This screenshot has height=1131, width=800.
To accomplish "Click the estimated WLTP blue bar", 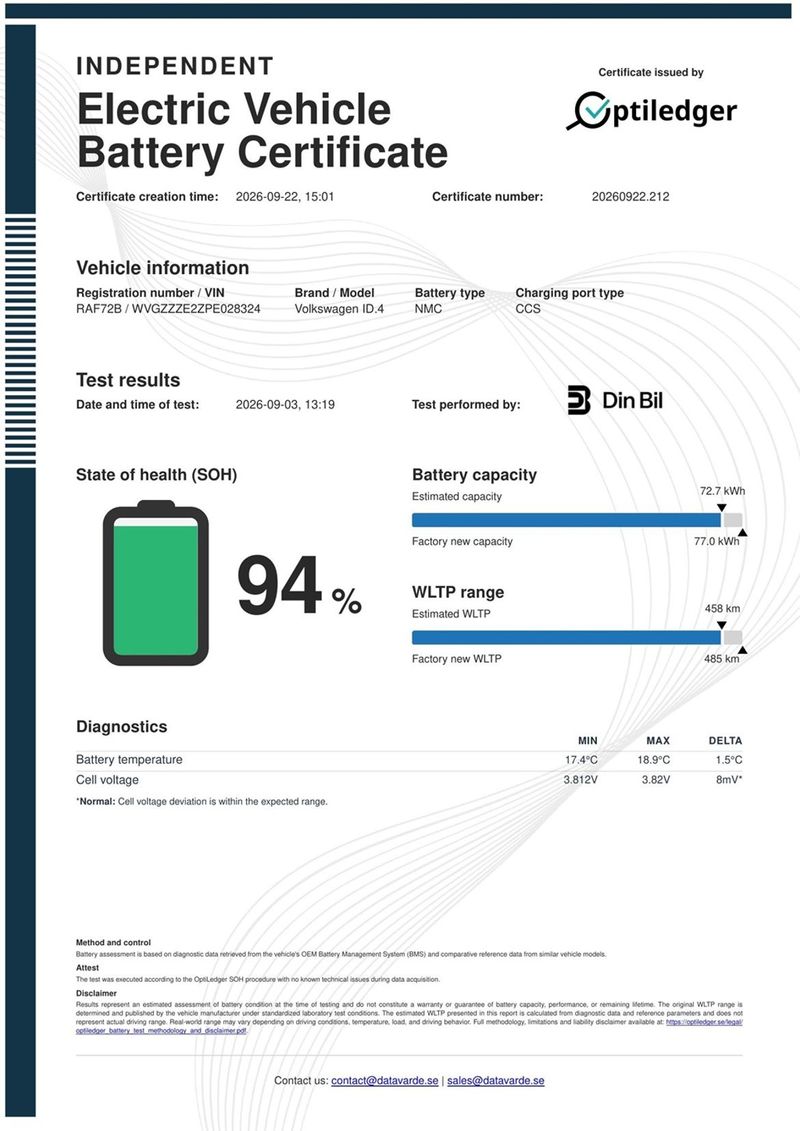I will click(566, 638).
